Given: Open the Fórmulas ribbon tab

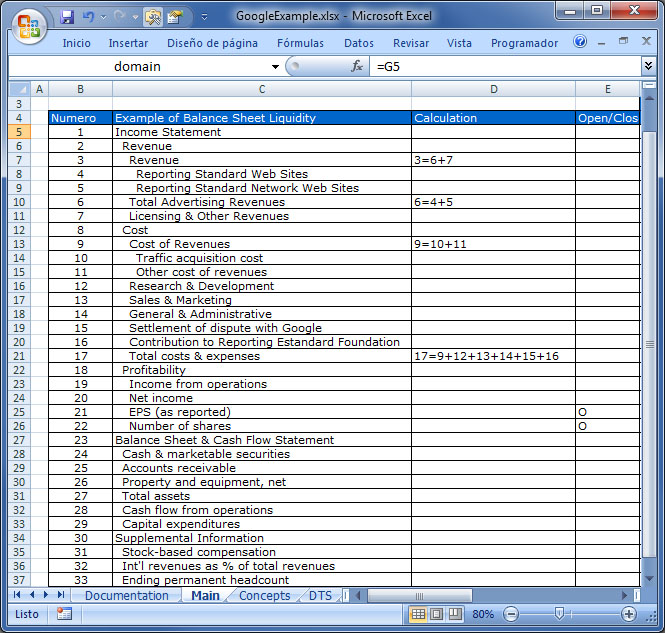Looking at the screenshot, I should (300, 43).
